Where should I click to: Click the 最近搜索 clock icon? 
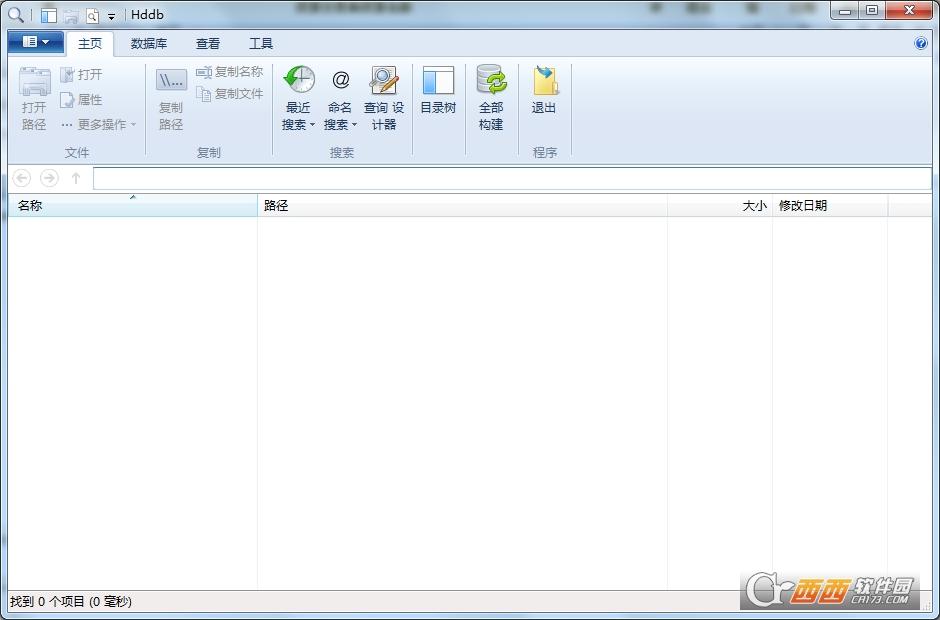point(299,80)
